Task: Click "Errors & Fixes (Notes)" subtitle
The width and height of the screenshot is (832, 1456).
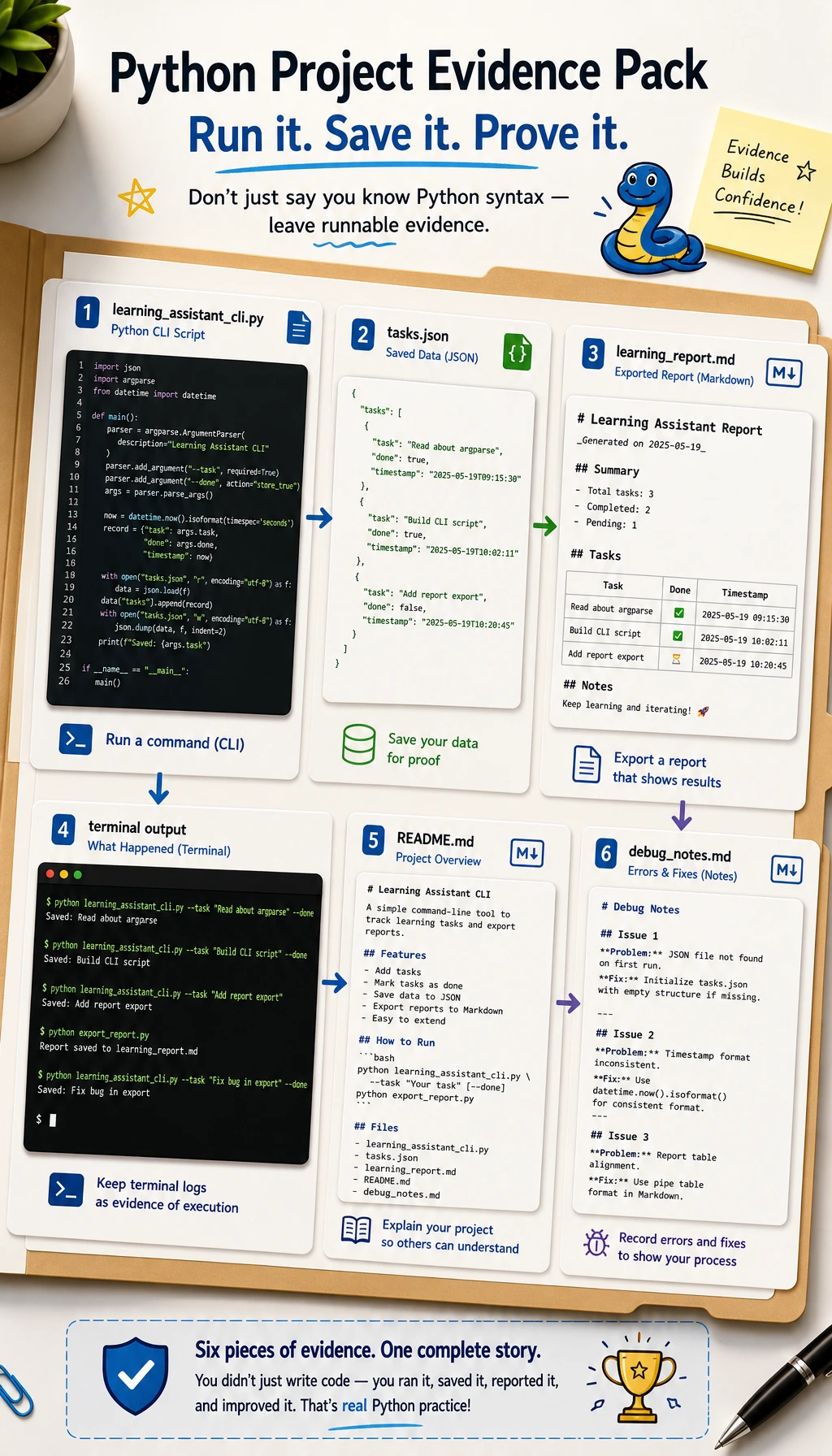Action: coord(682,873)
